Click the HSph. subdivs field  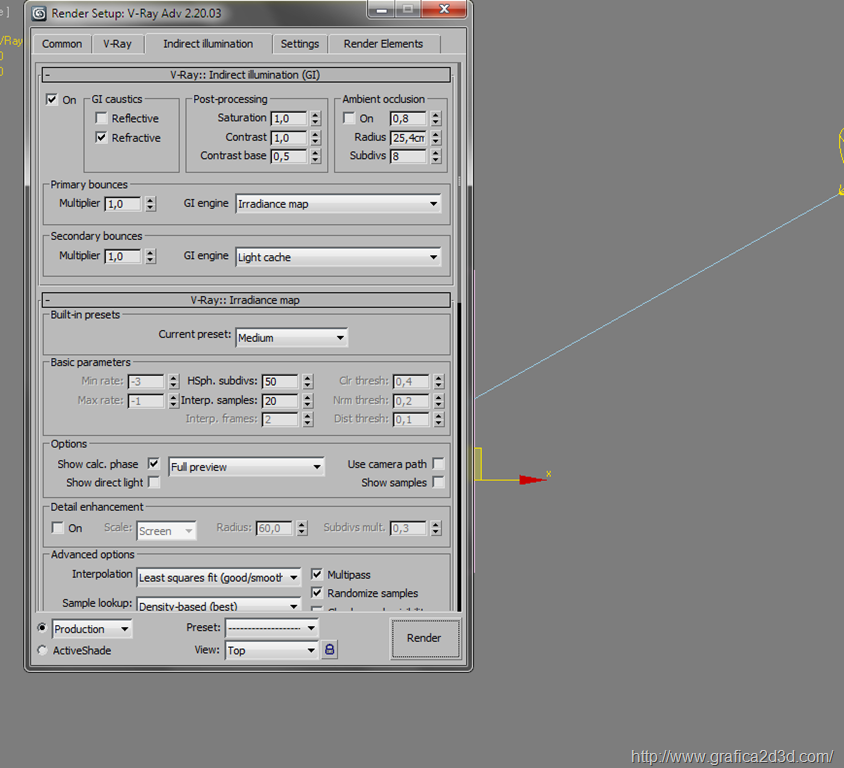[x=280, y=382]
